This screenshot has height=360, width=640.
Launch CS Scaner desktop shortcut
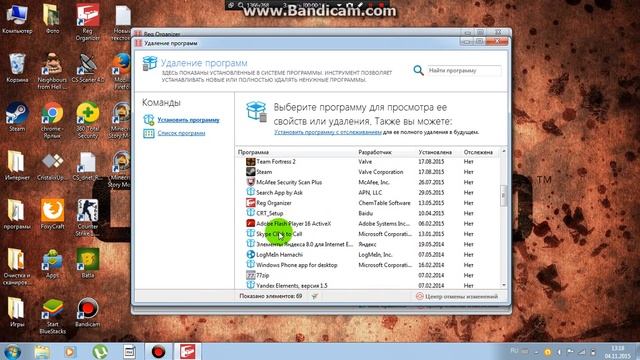(x=87, y=68)
